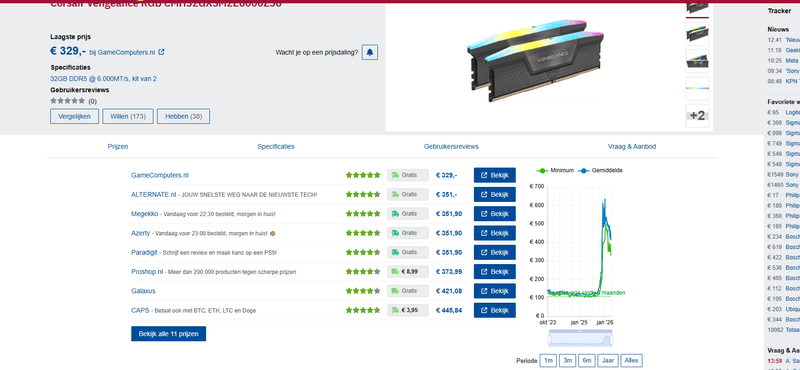This screenshot has width=800, height=370.
Task: Click the star rating of Proshop.nl row
Action: [363, 272]
